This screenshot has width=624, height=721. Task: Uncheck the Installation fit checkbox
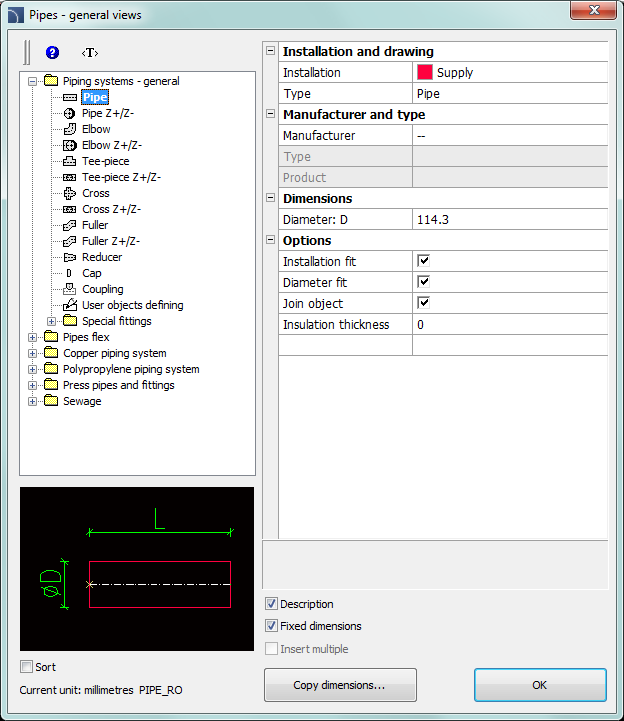424,261
